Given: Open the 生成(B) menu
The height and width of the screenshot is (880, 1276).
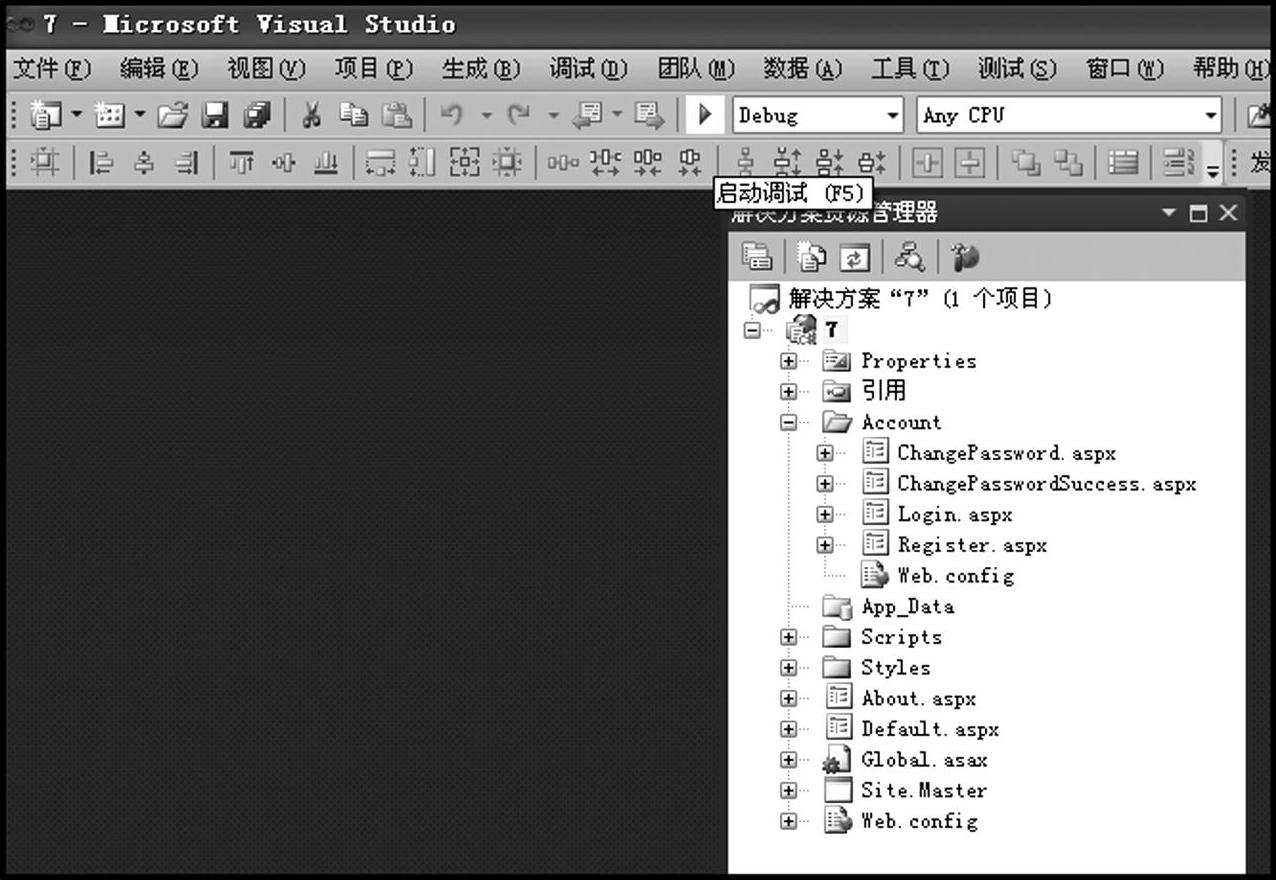Looking at the screenshot, I should (x=482, y=68).
